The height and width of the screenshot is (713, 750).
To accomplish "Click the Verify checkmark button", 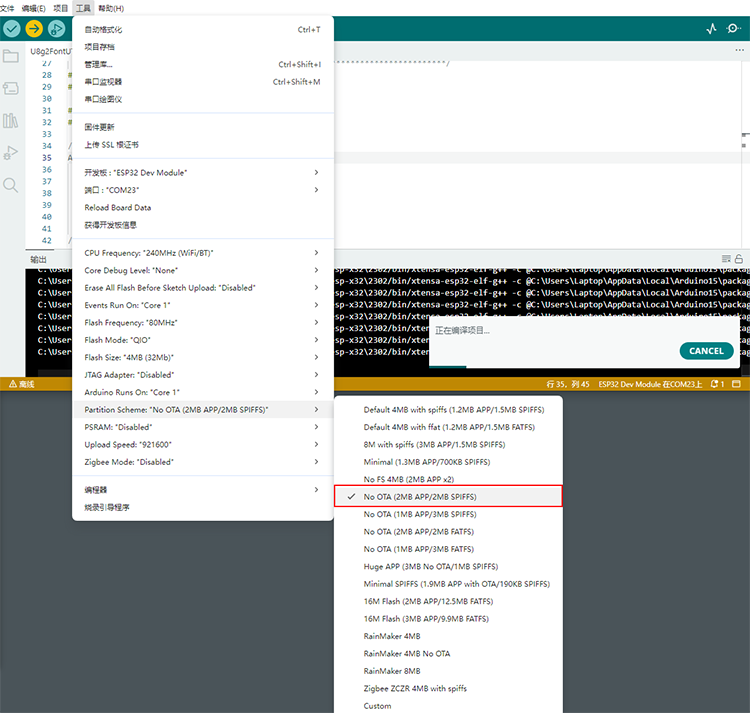I will [x=11, y=29].
